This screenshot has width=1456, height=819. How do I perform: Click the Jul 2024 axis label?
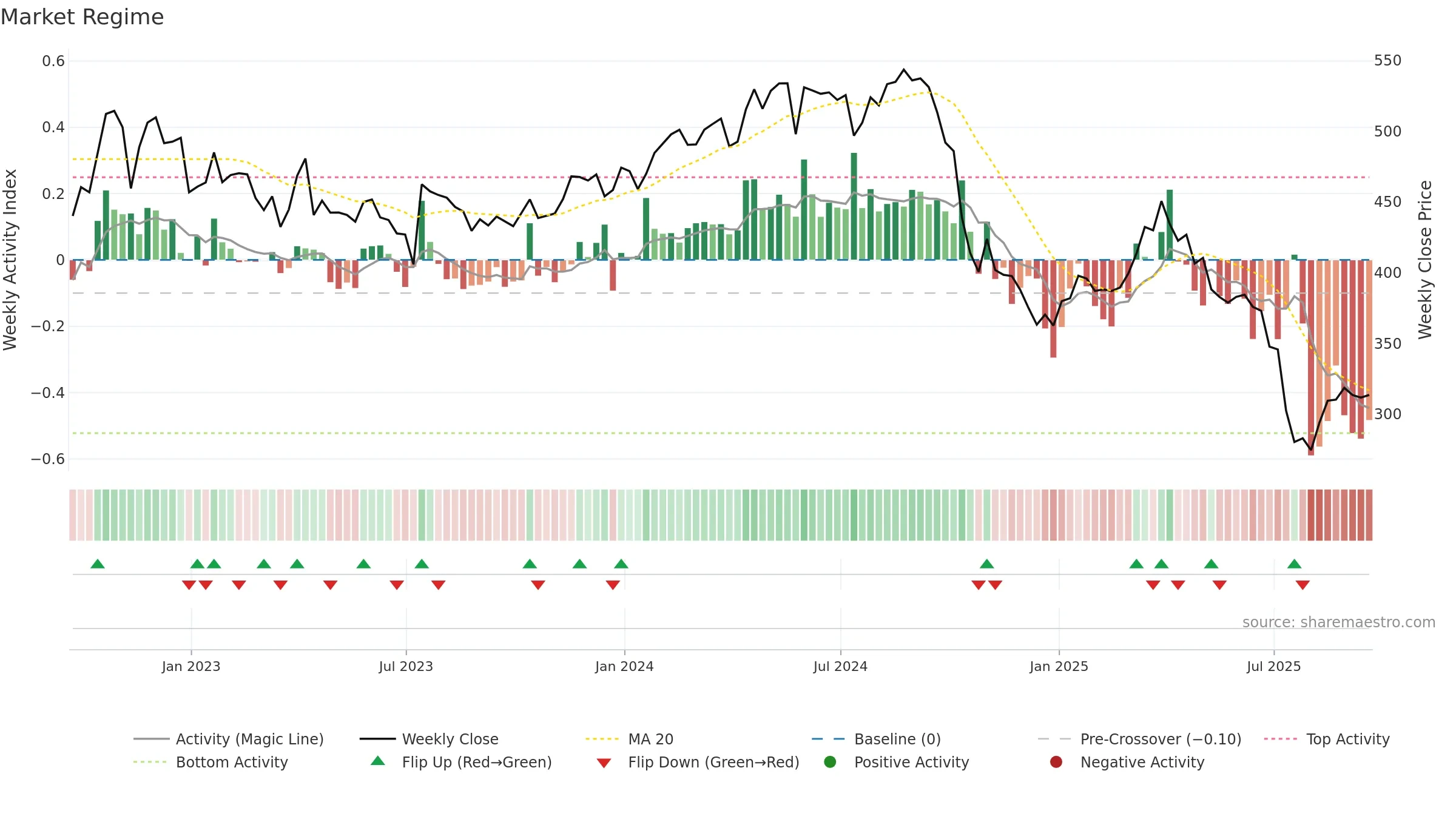(x=840, y=666)
